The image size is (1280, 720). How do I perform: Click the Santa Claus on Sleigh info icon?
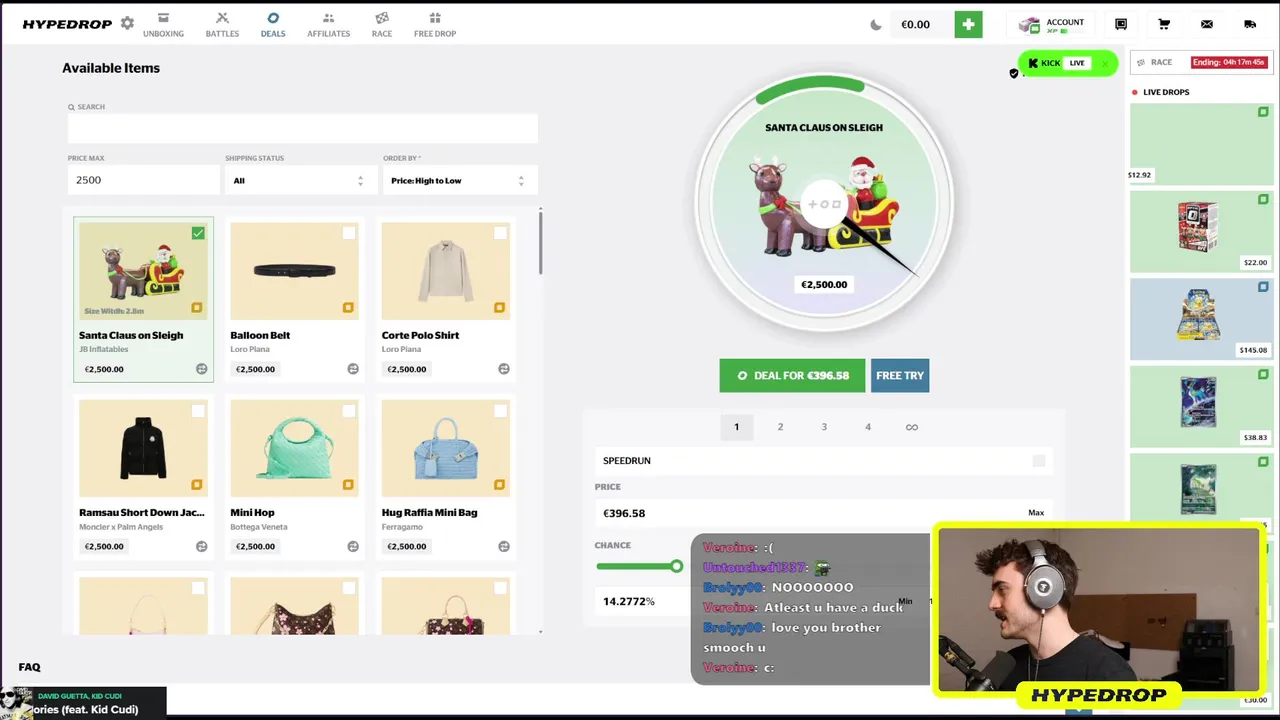tap(201, 369)
